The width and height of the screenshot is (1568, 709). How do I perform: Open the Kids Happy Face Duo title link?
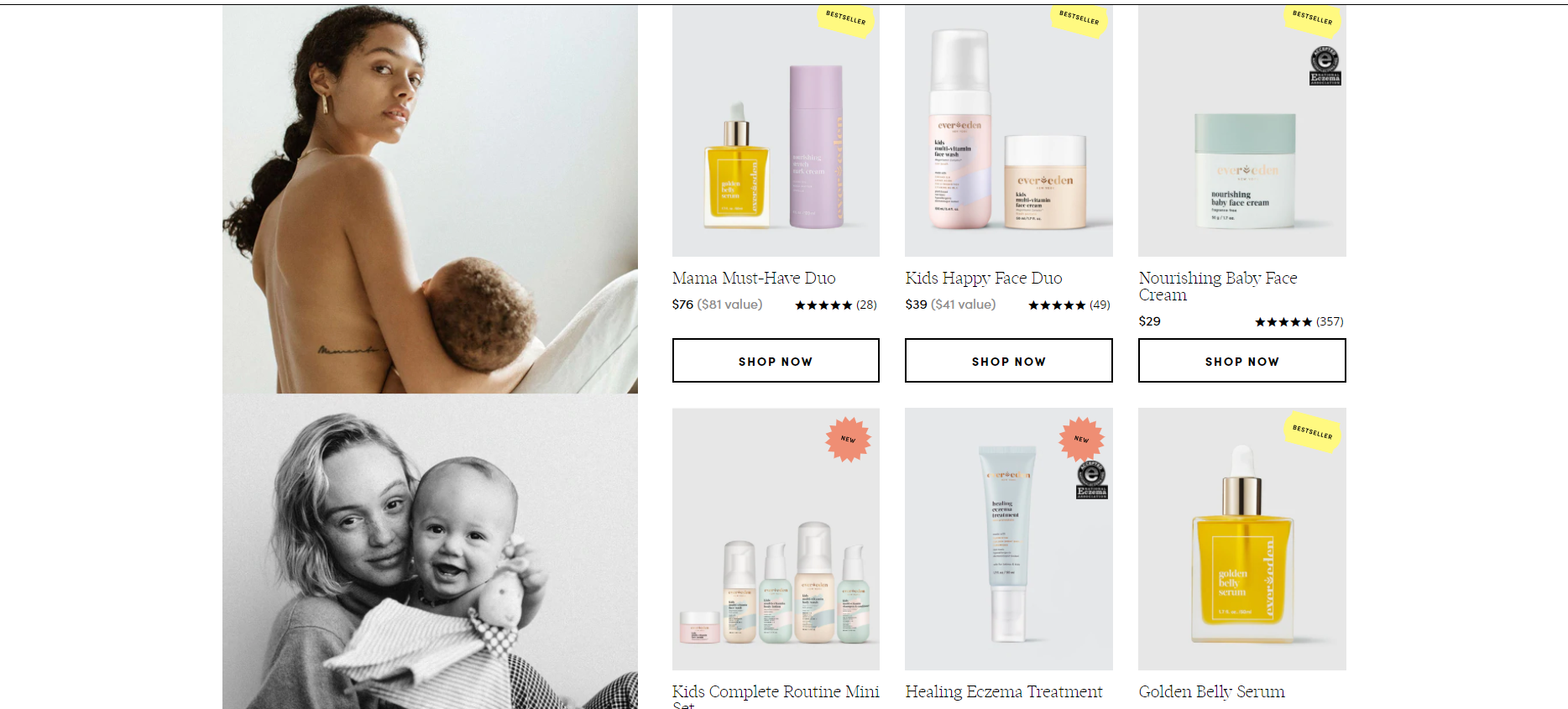tap(984, 278)
